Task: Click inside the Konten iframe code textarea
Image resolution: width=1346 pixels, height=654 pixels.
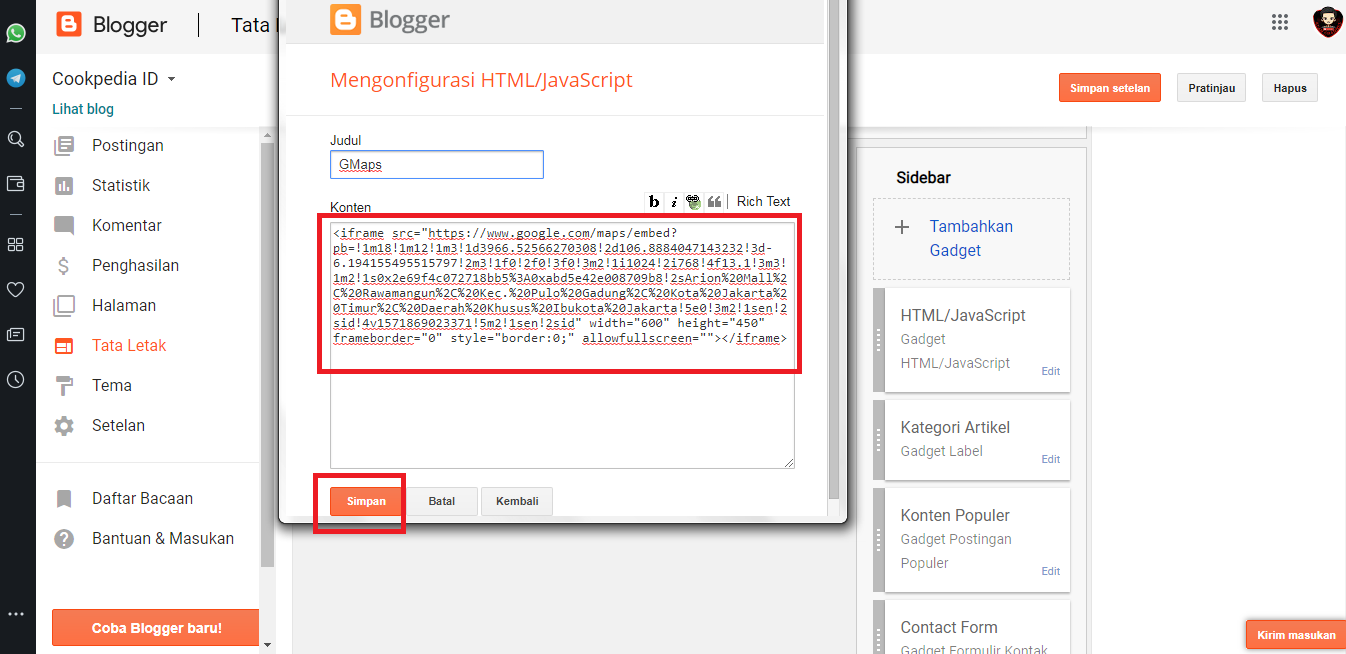Action: [562, 344]
